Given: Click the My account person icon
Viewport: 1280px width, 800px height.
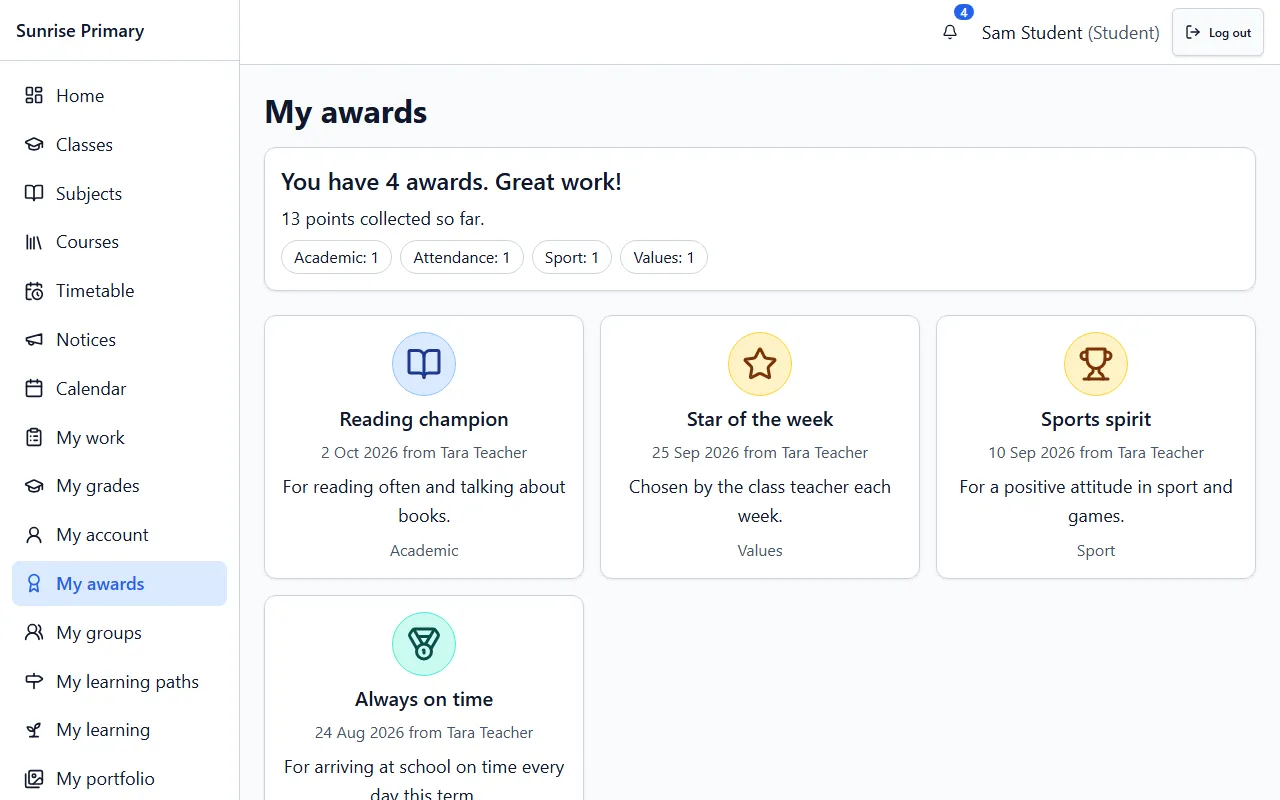Looking at the screenshot, I should click(x=34, y=535).
